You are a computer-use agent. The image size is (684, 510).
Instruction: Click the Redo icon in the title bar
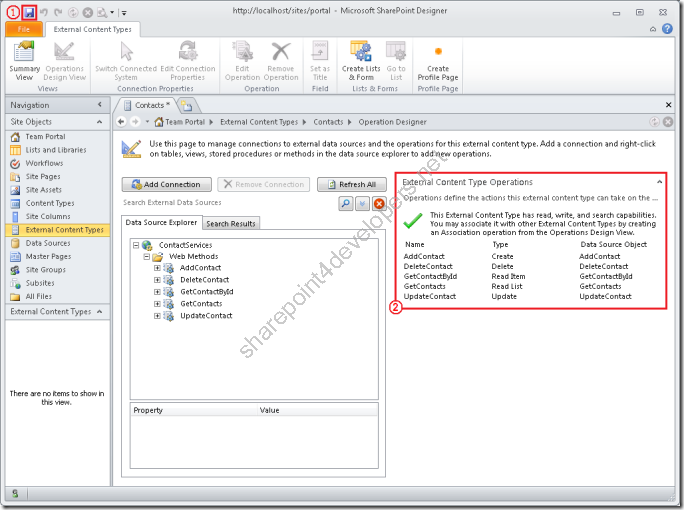tap(58, 13)
